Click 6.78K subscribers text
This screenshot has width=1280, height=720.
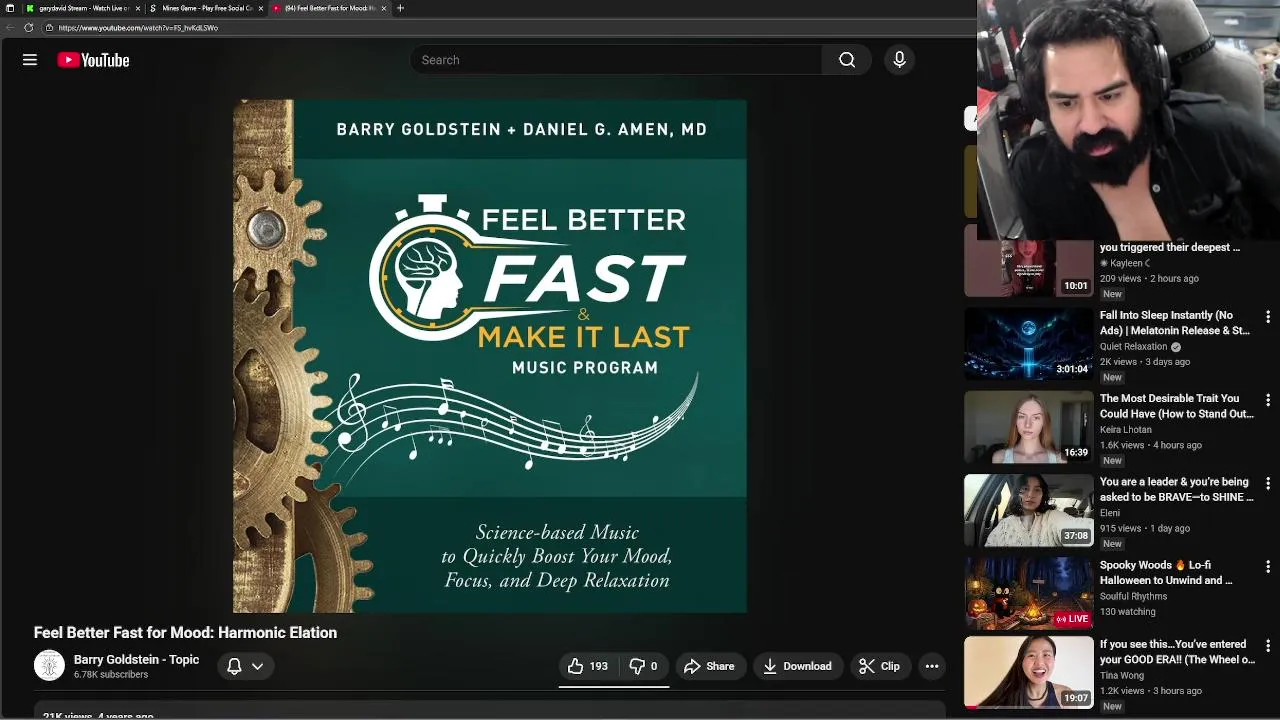111,675
